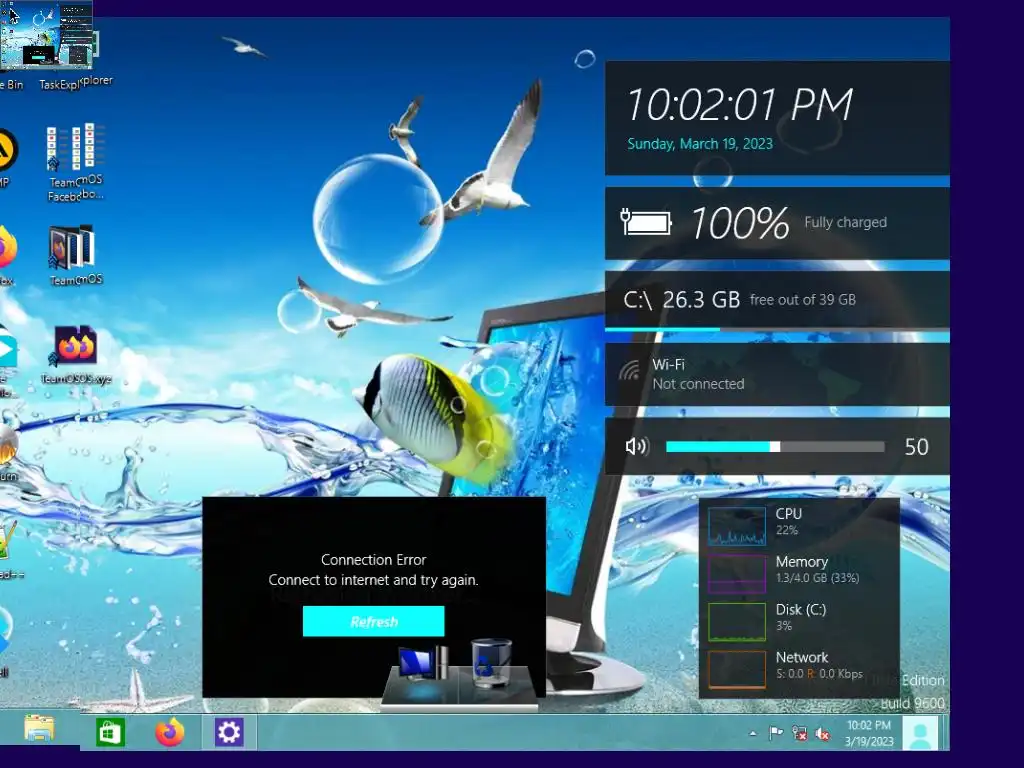This screenshot has width=1024, height=768.
Task: Click the C: drive usage progress bar
Action: [x=777, y=330]
